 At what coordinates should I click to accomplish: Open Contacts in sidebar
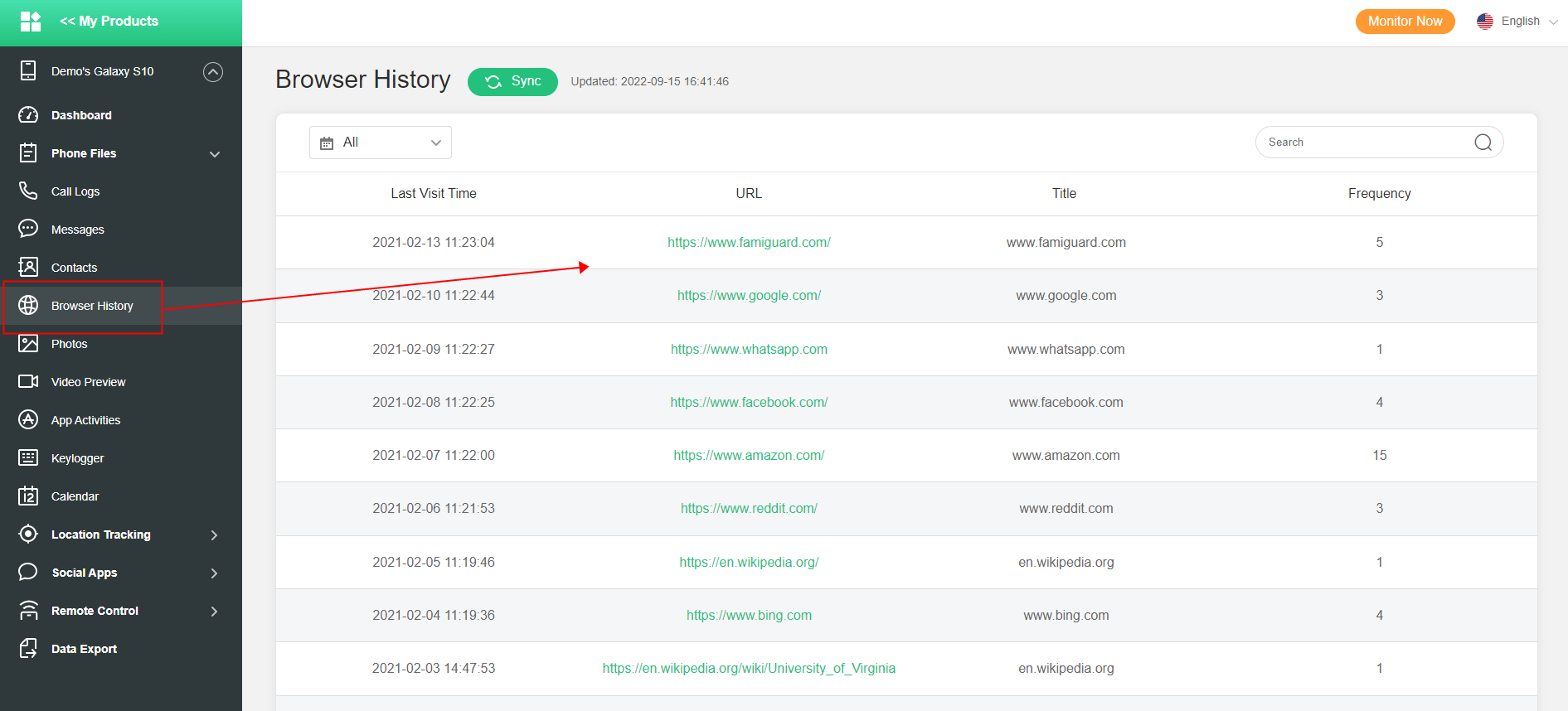tap(75, 268)
